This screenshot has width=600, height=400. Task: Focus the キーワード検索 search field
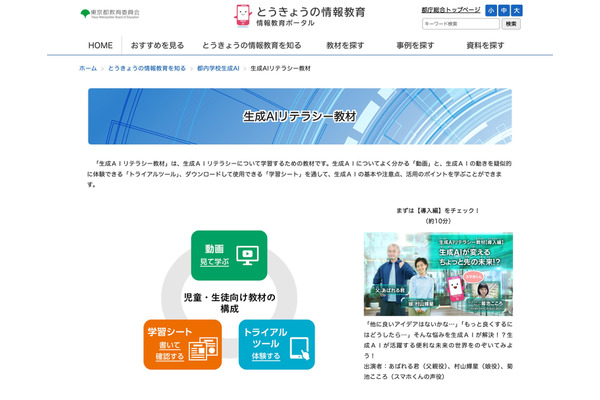pyautogui.click(x=461, y=24)
